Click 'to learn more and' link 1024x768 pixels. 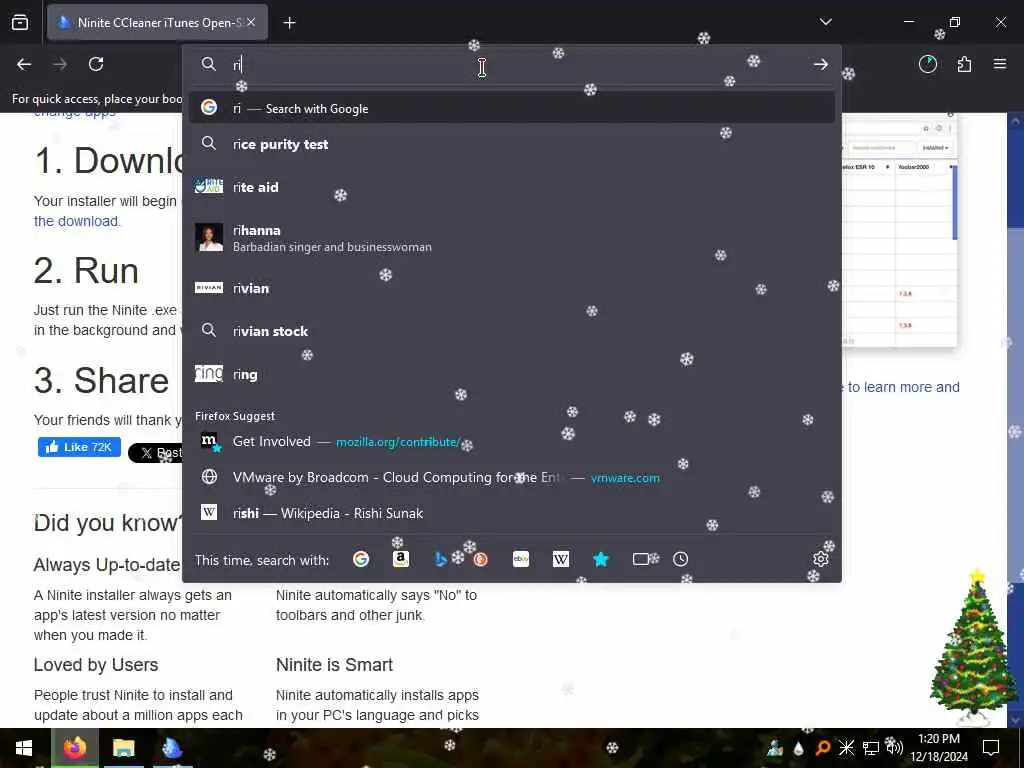[904, 387]
